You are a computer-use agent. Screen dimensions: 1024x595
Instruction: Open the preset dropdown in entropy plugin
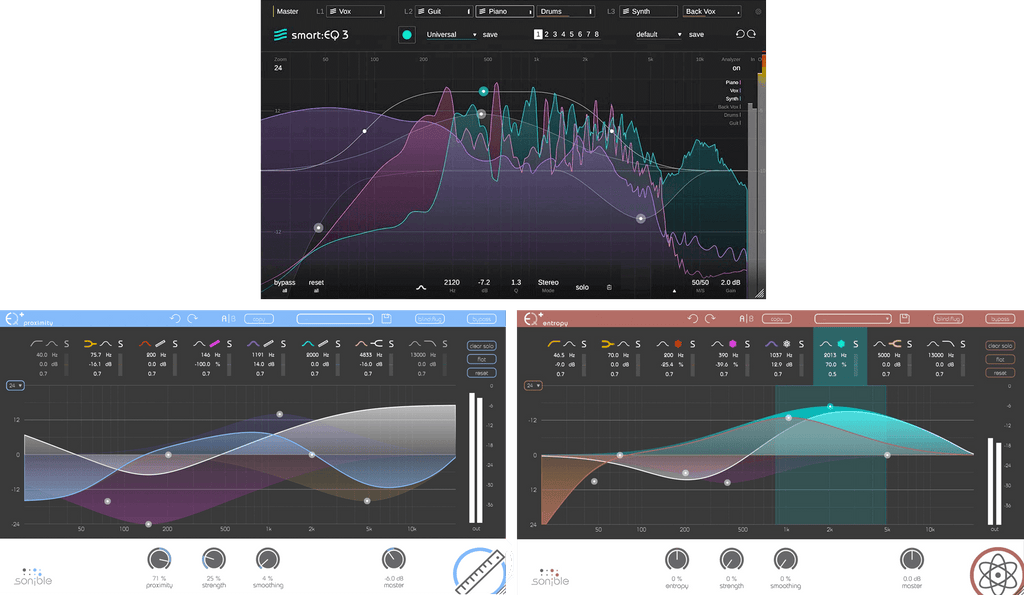[x=852, y=319]
